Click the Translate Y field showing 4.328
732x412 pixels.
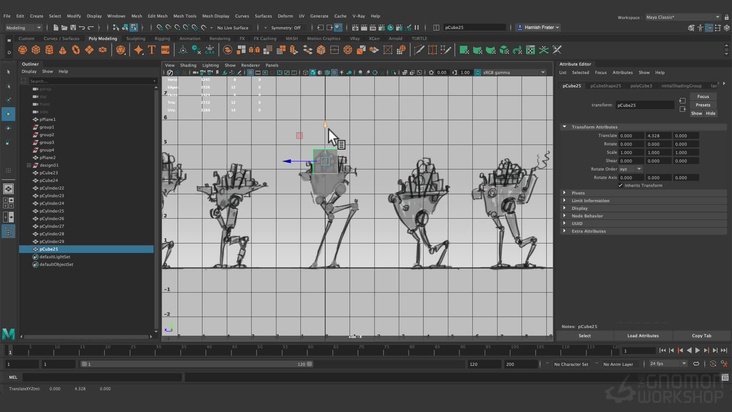[x=658, y=135]
